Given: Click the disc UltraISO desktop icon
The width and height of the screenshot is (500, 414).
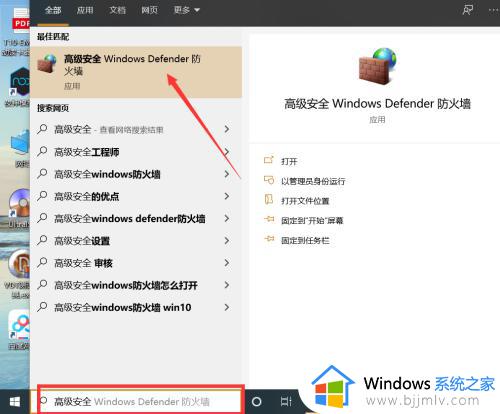Looking at the screenshot, I should click(20, 203).
